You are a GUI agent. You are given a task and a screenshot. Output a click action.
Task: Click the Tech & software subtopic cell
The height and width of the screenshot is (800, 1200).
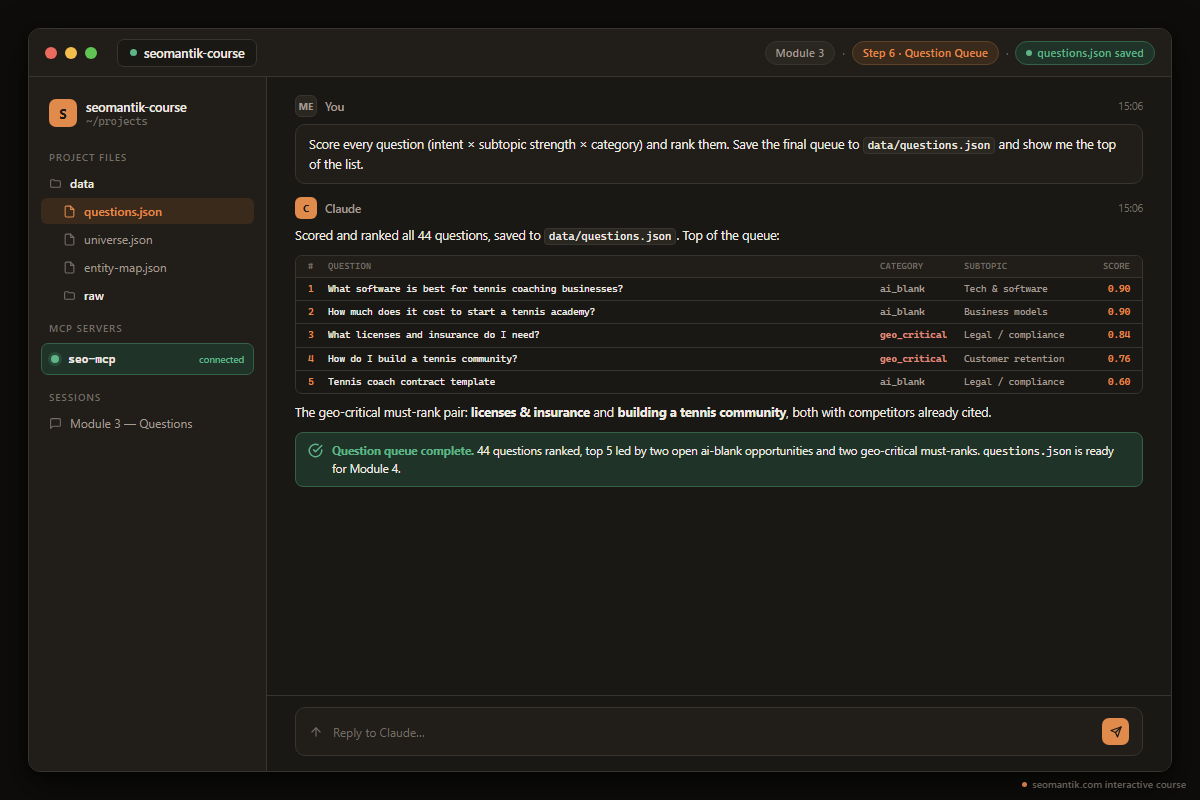[x=1006, y=289]
